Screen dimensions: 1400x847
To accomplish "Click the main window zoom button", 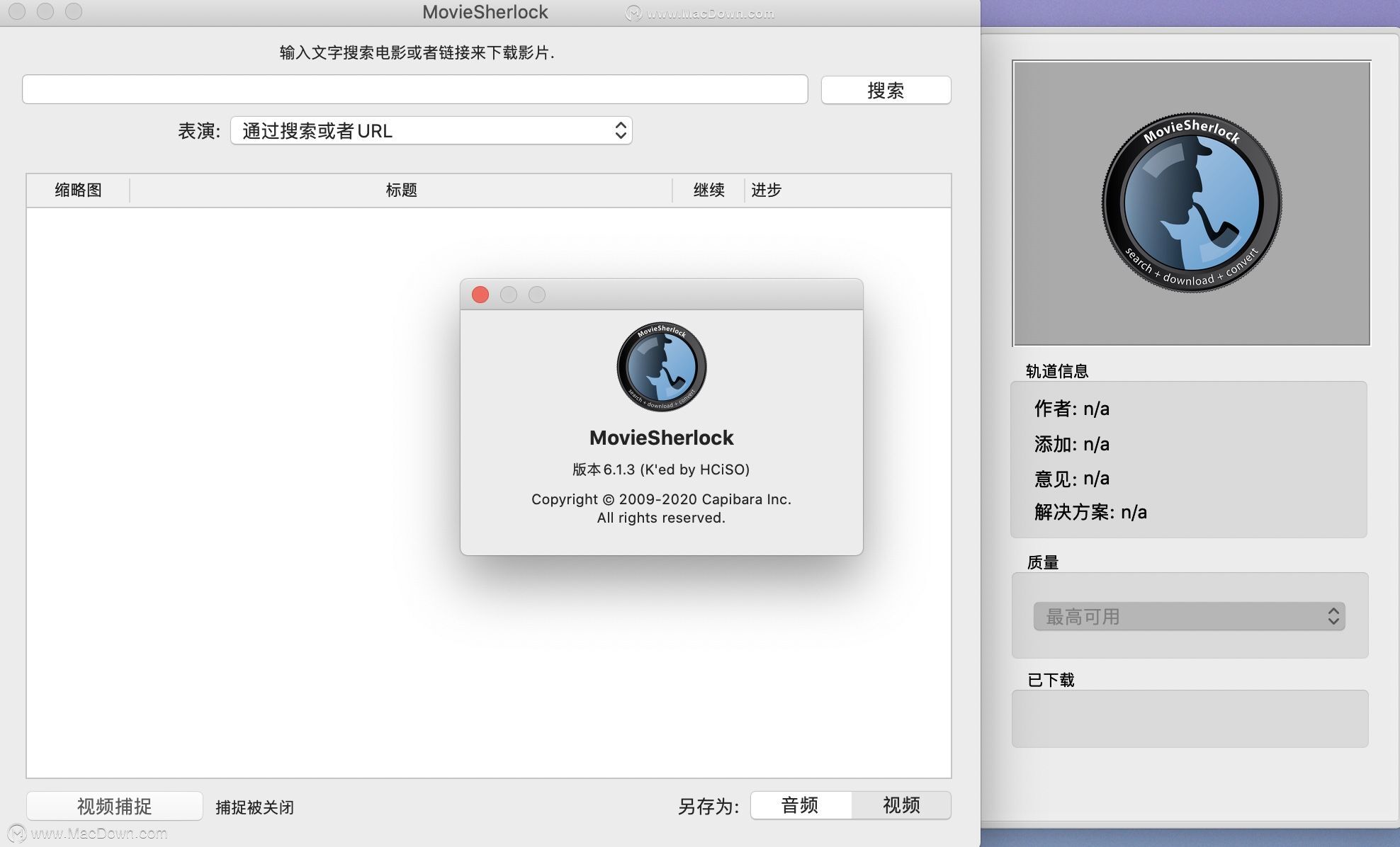I will point(74,11).
